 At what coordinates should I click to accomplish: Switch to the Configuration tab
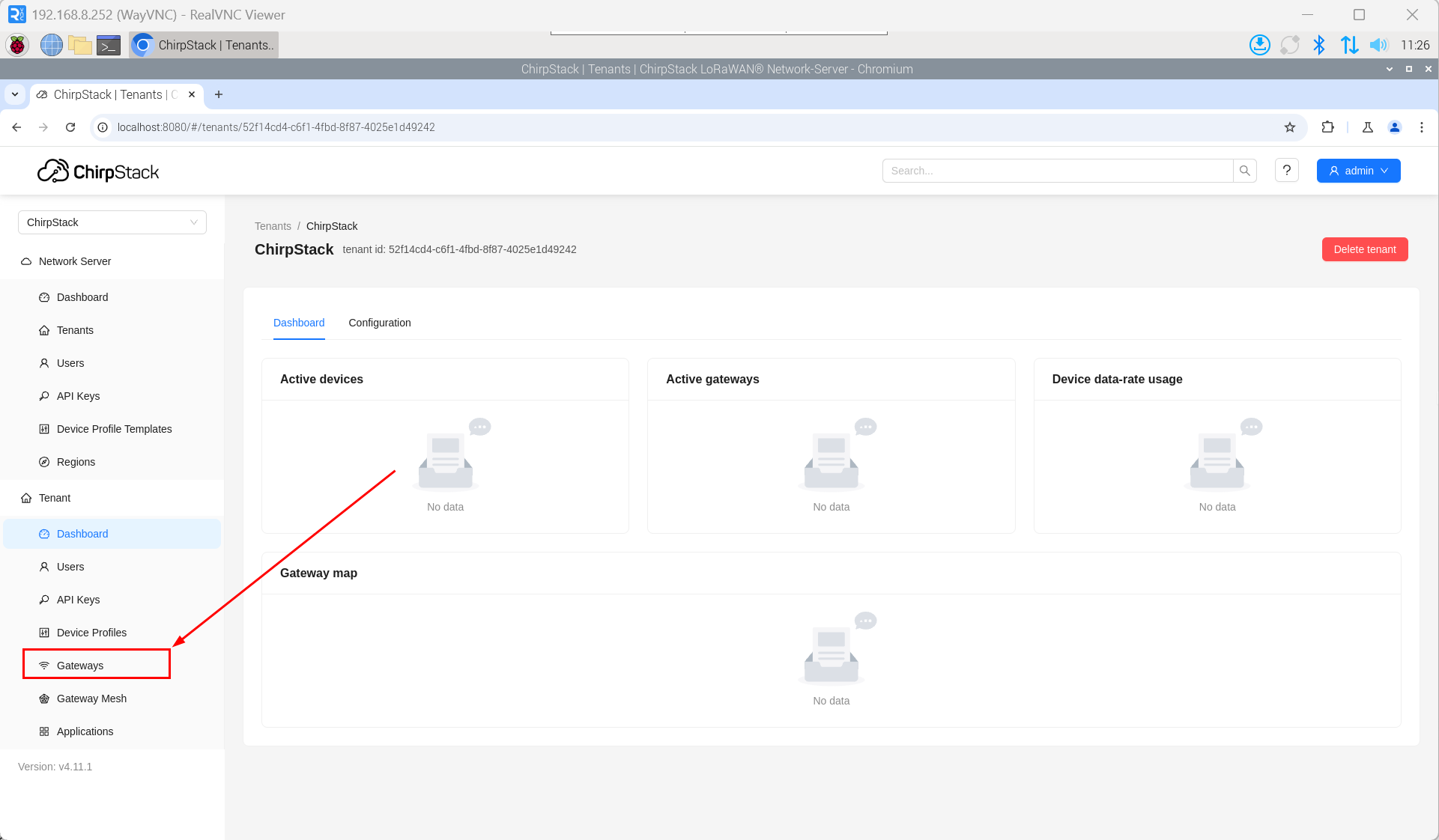[379, 323]
